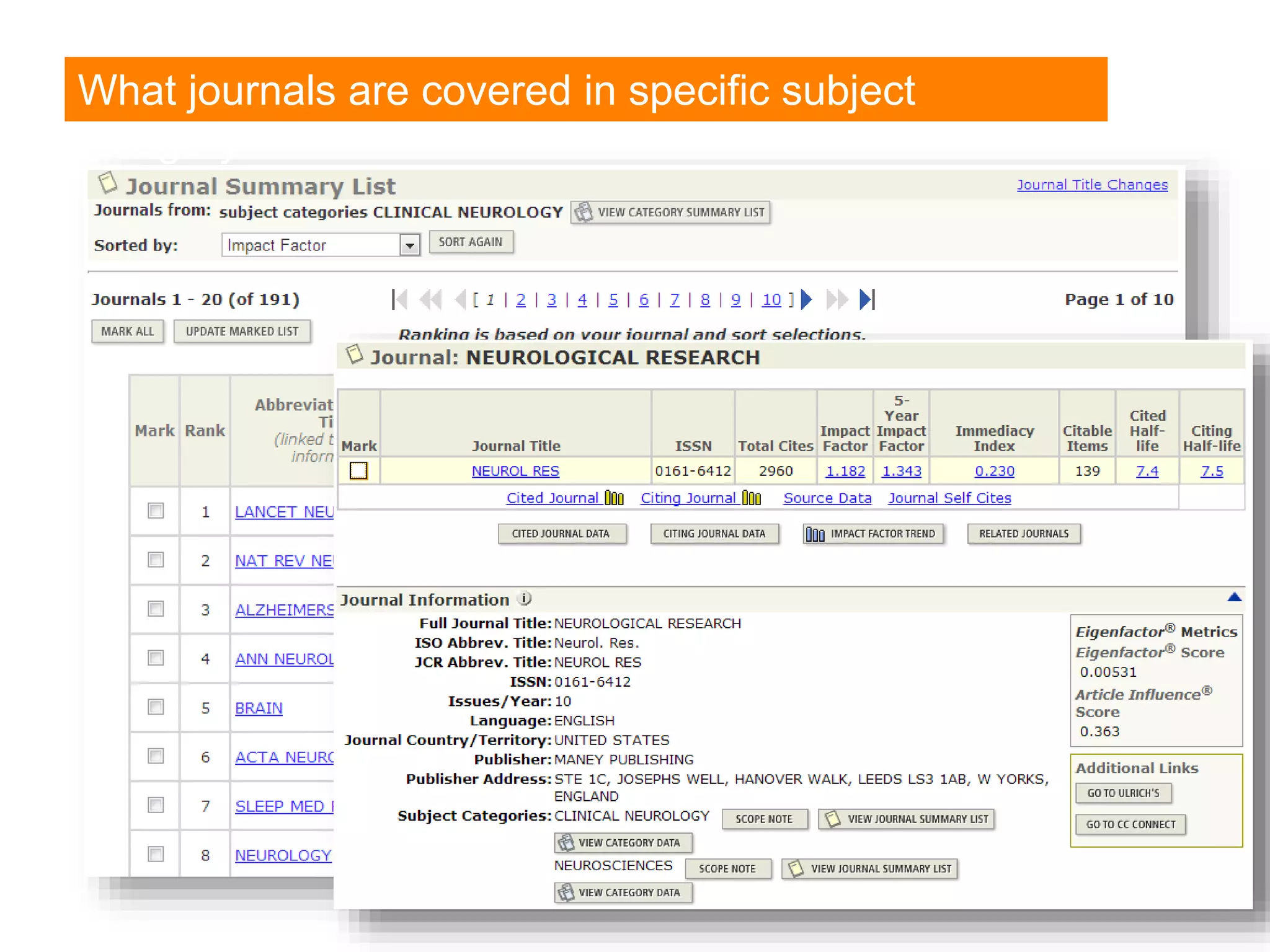
Task: Open Cited Journal Data button
Action: point(562,534)
